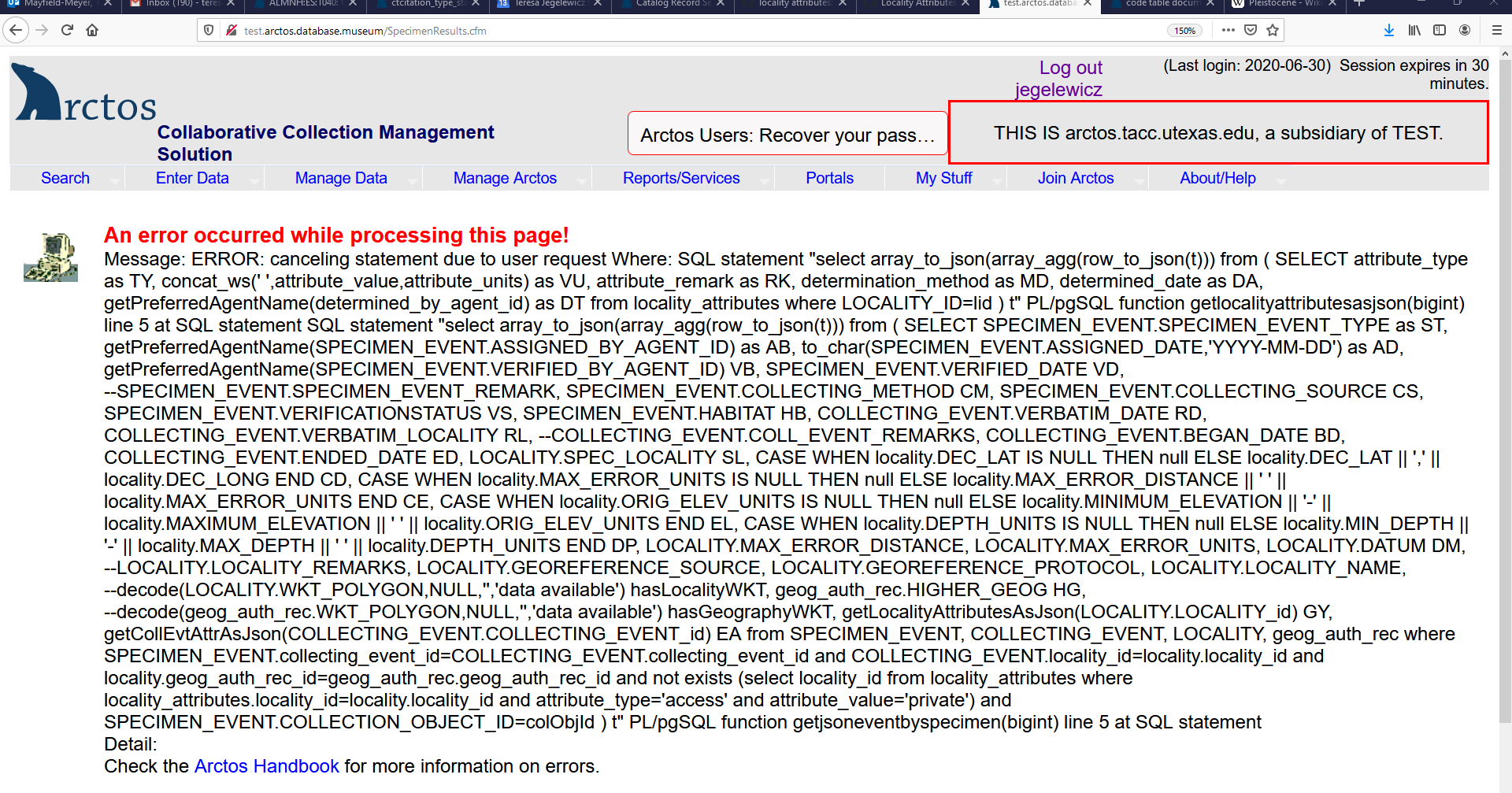Viewport: 1512px width, 793px height.
Task: Close the Pleistocene Wikipedia tab
Action: pos(1332,4)
